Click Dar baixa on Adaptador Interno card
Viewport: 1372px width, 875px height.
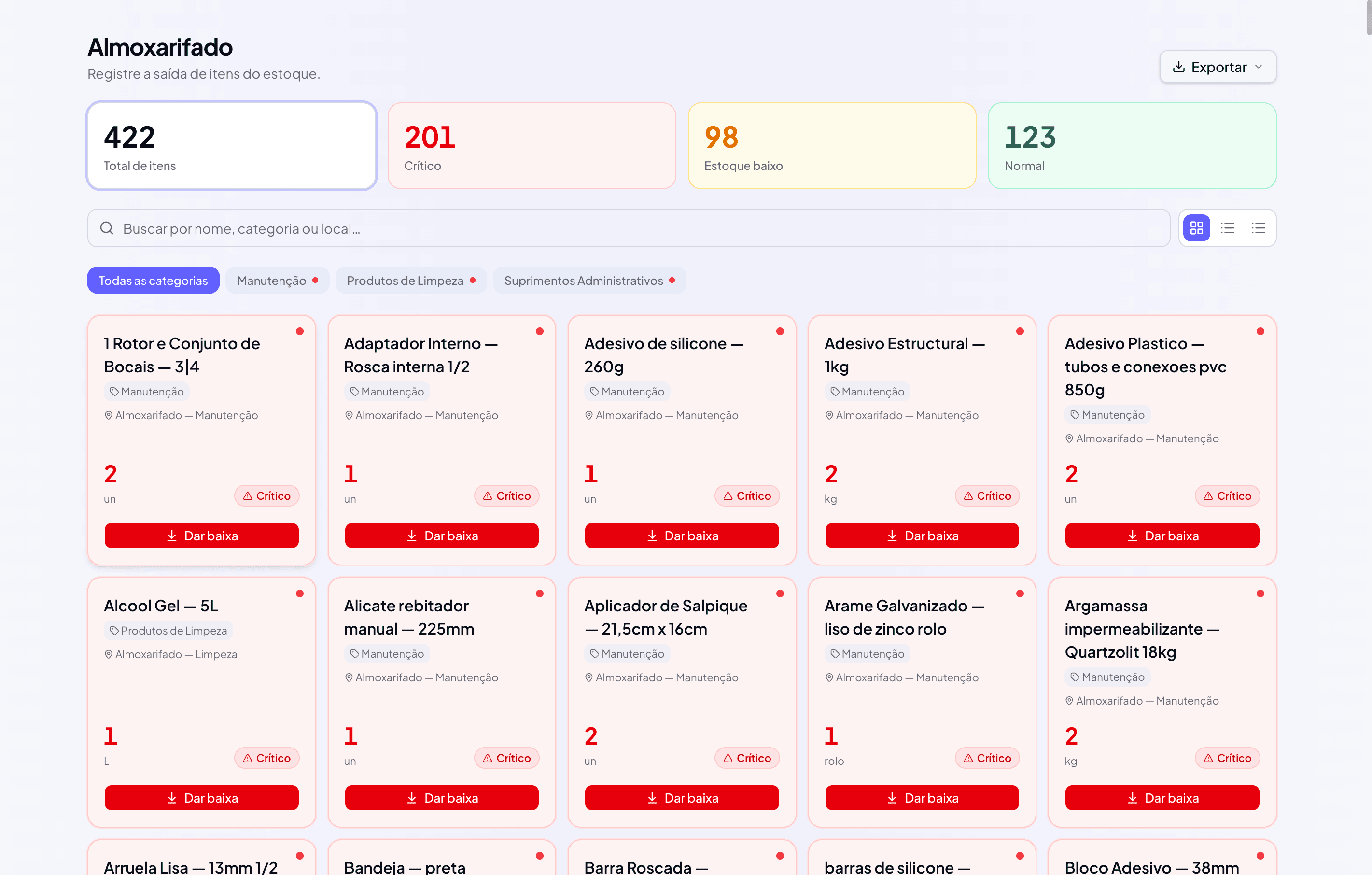point(442,536)
